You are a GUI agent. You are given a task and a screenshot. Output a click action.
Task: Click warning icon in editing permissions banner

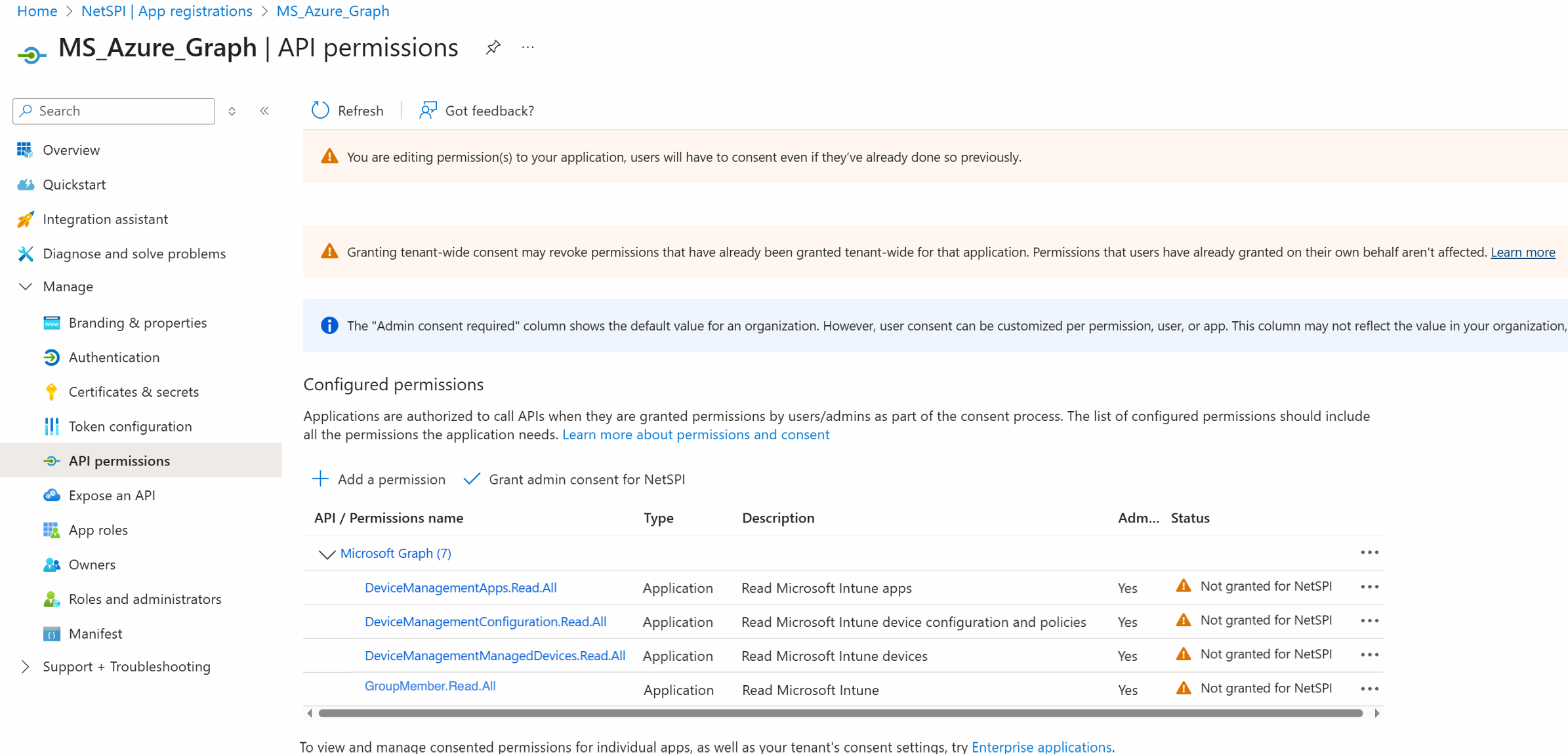point(329,157)
